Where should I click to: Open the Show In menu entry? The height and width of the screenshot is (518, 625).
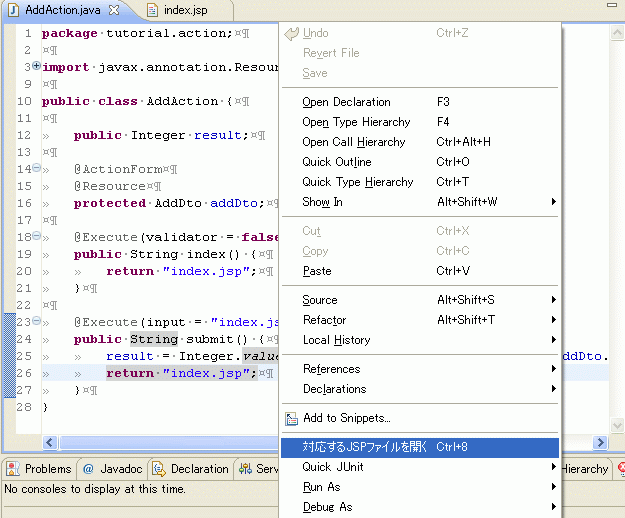point(420,202)
